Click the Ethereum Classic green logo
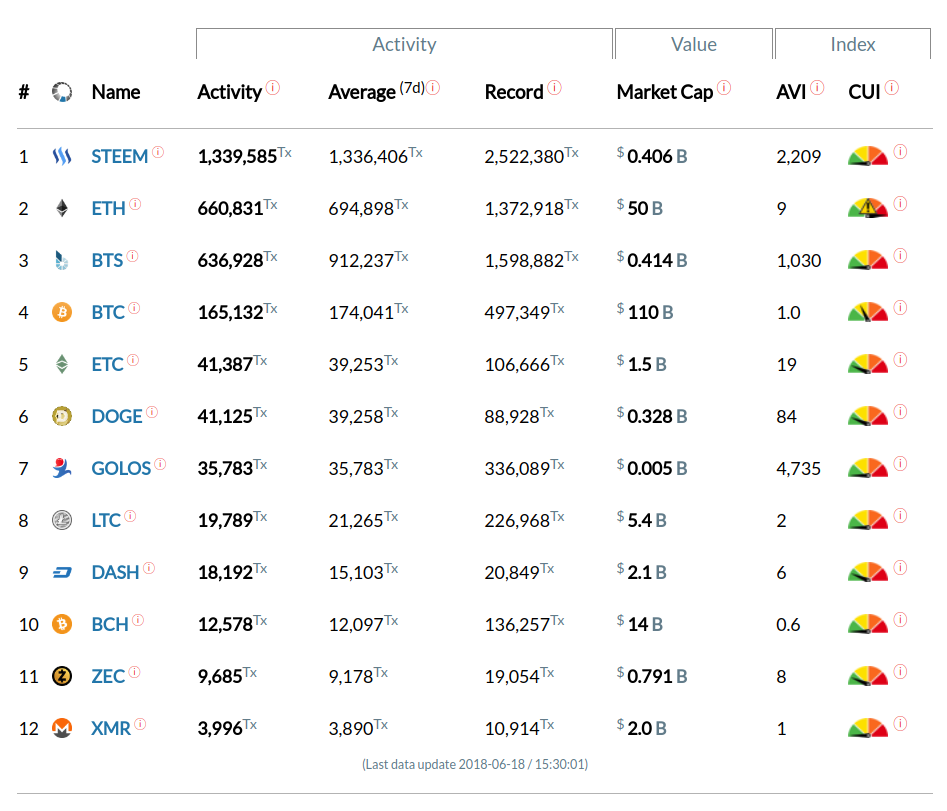 pos(62,364)
